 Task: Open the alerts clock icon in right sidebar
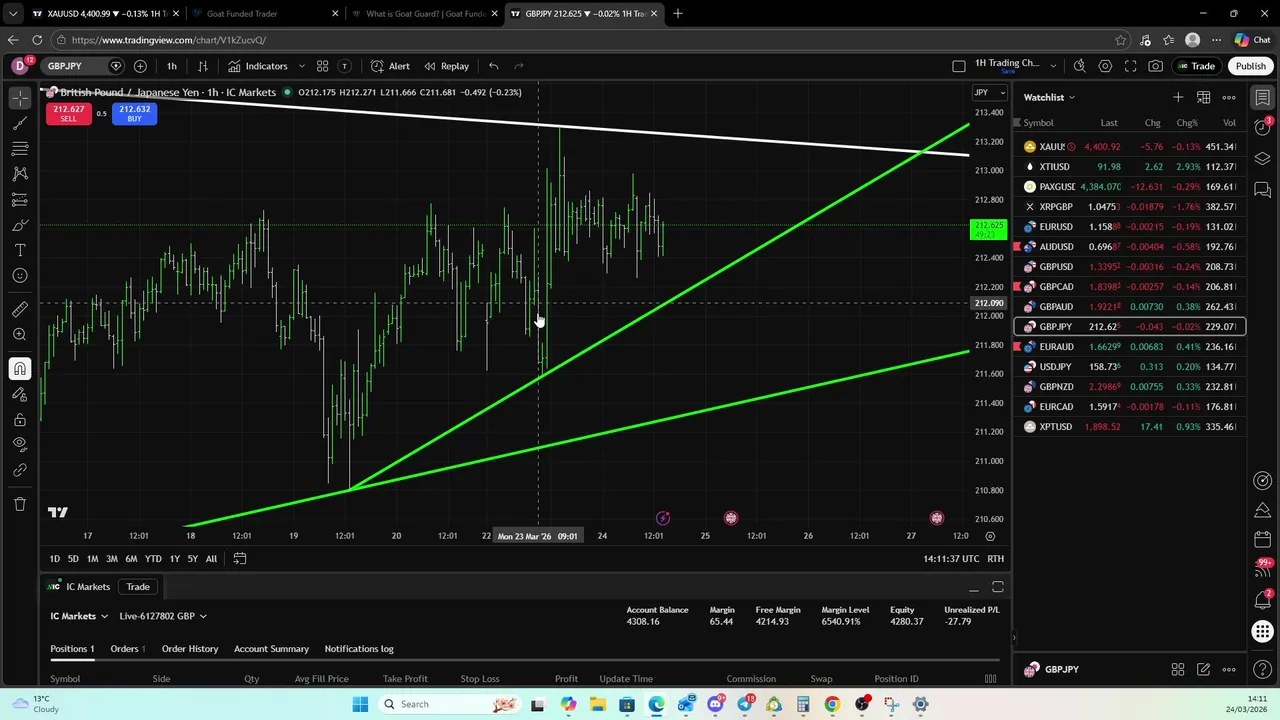tap(1263, 127)
